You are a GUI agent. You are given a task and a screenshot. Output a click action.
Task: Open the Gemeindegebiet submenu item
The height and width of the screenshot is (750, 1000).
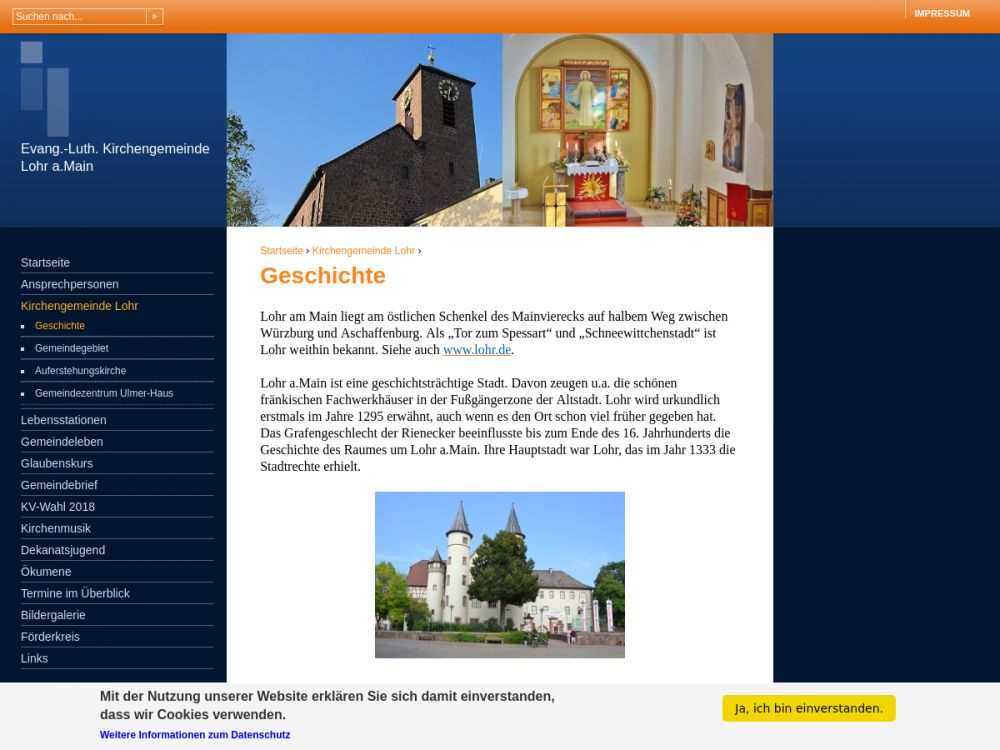pyautogui.click(x=71, y=348)
